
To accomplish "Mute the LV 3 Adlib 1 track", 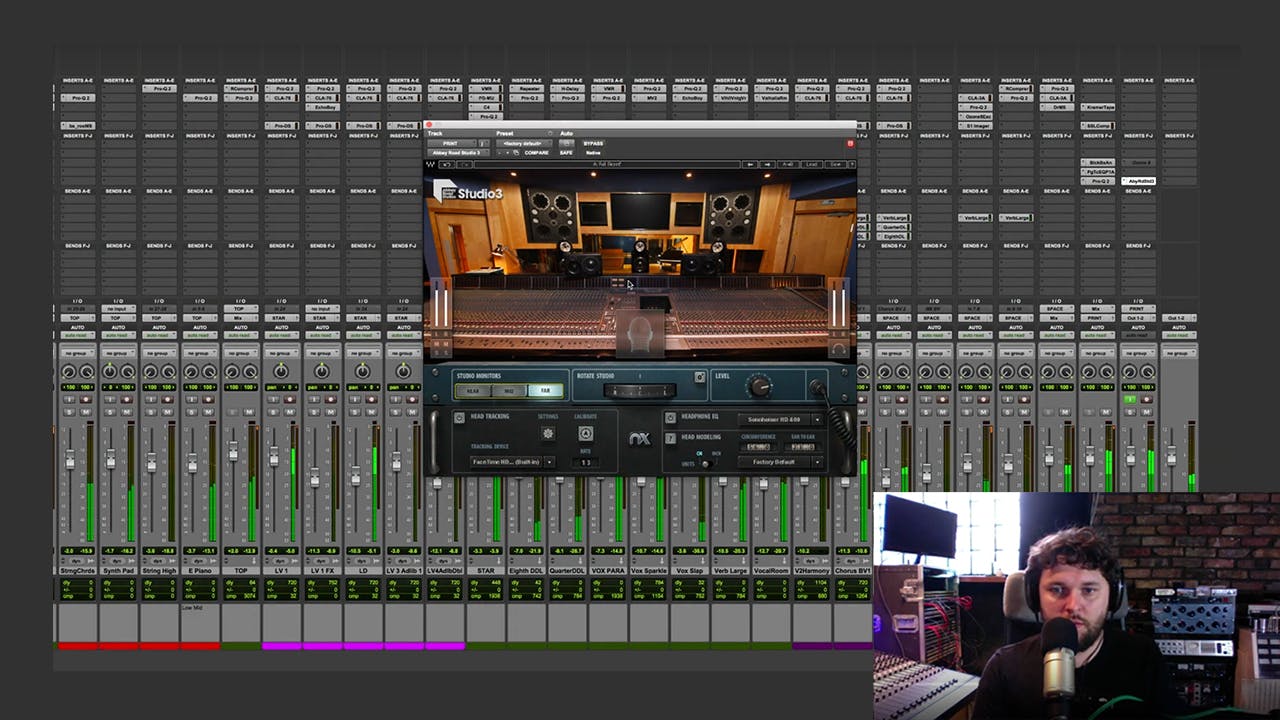I will pos(411,412).
